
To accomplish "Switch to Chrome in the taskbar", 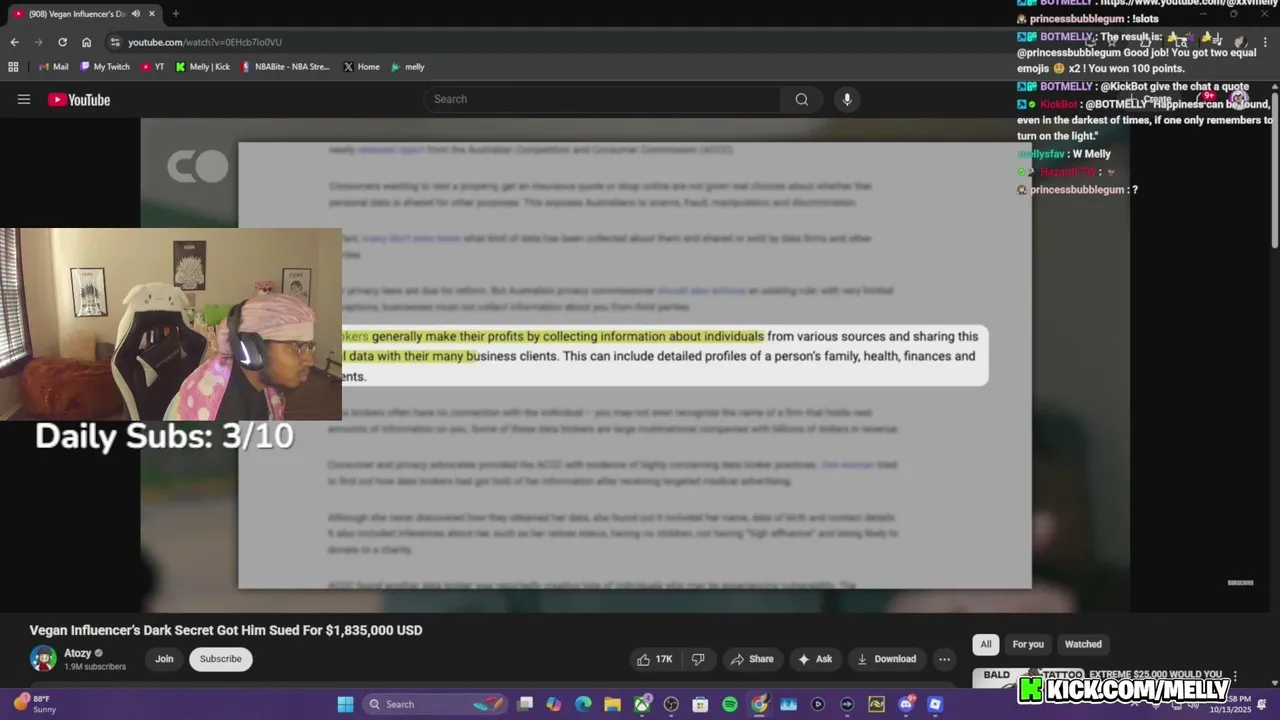I will click(x=759, y=704).
